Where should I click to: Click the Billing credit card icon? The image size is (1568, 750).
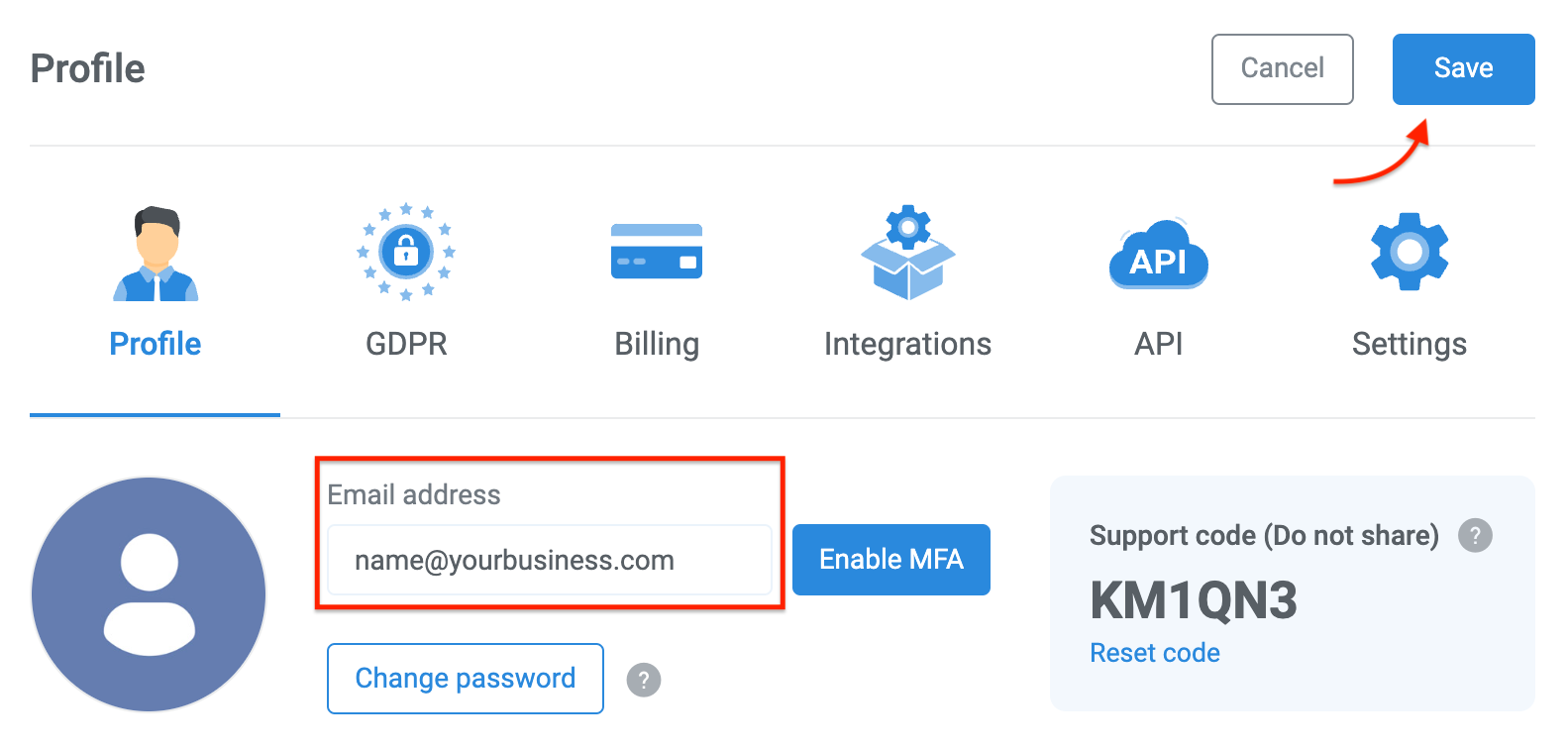coord(656,253)
